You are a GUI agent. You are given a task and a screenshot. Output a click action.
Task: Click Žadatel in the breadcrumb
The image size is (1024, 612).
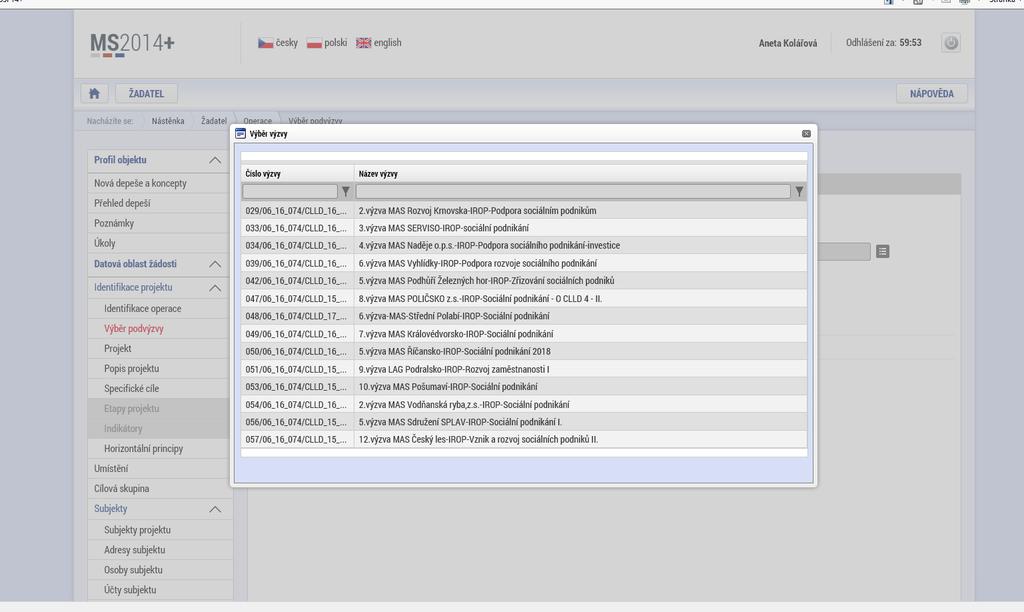point(214,121)
